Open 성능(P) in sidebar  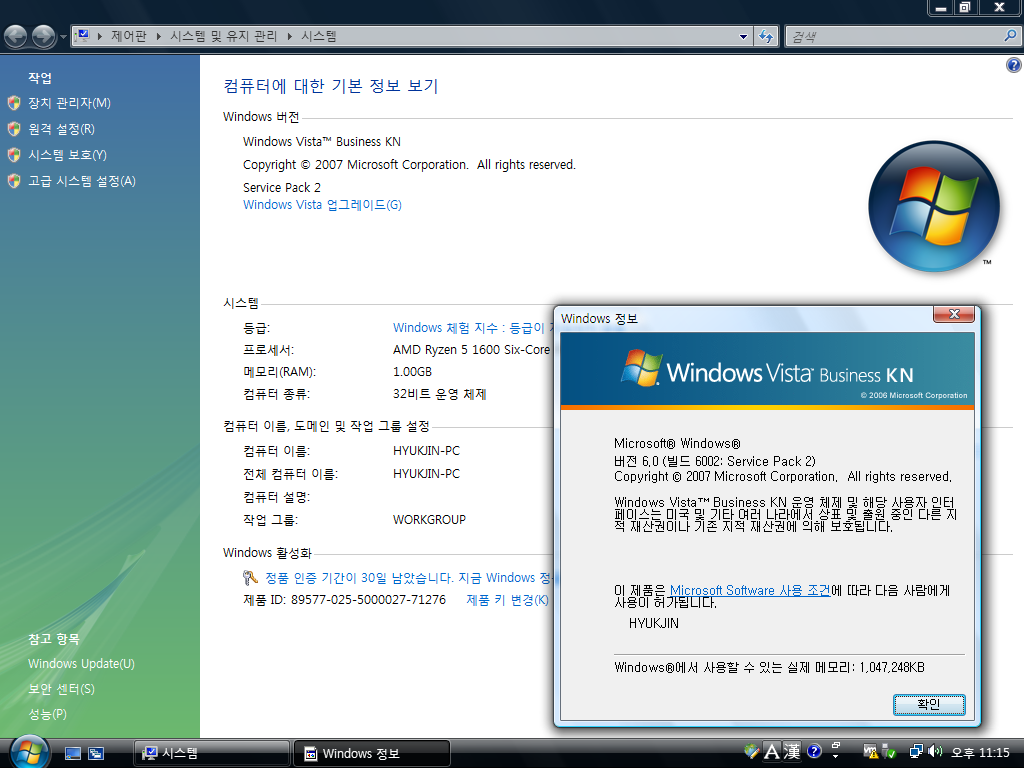coord(47,714)
